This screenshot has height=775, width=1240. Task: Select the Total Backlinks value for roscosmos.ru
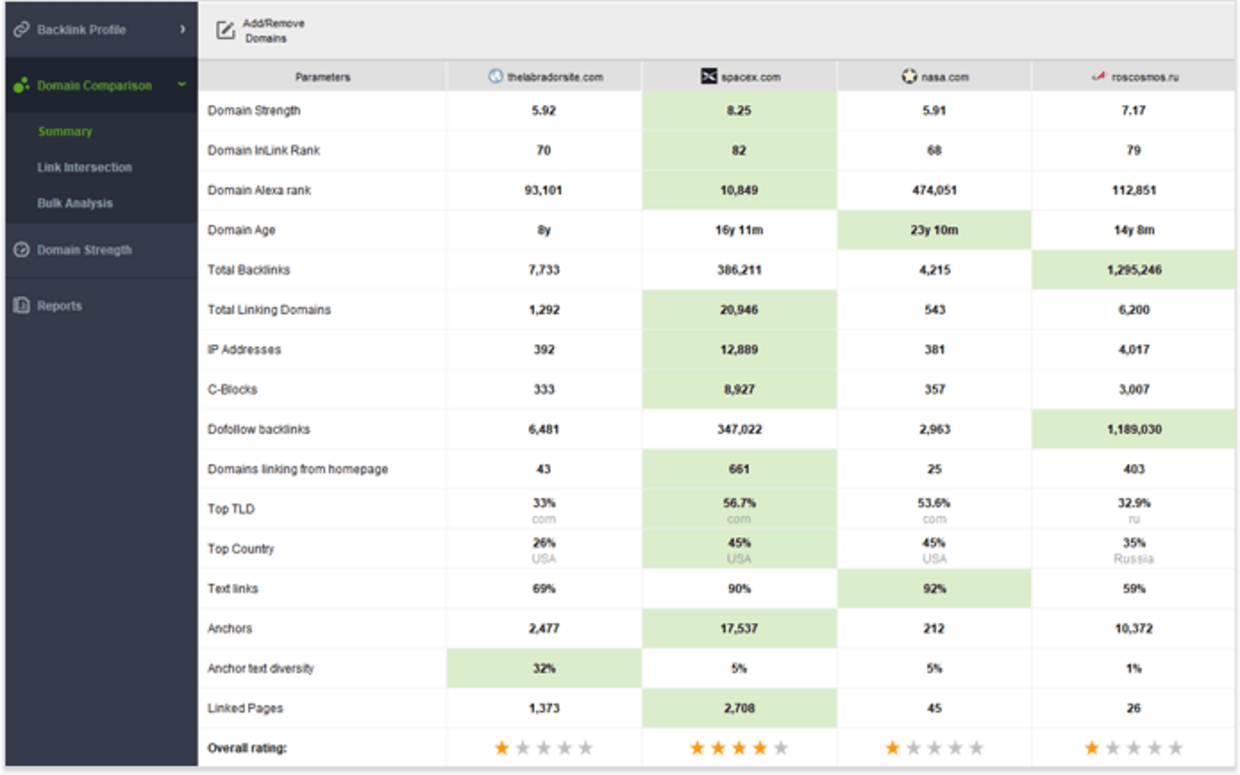point(1135,269)
